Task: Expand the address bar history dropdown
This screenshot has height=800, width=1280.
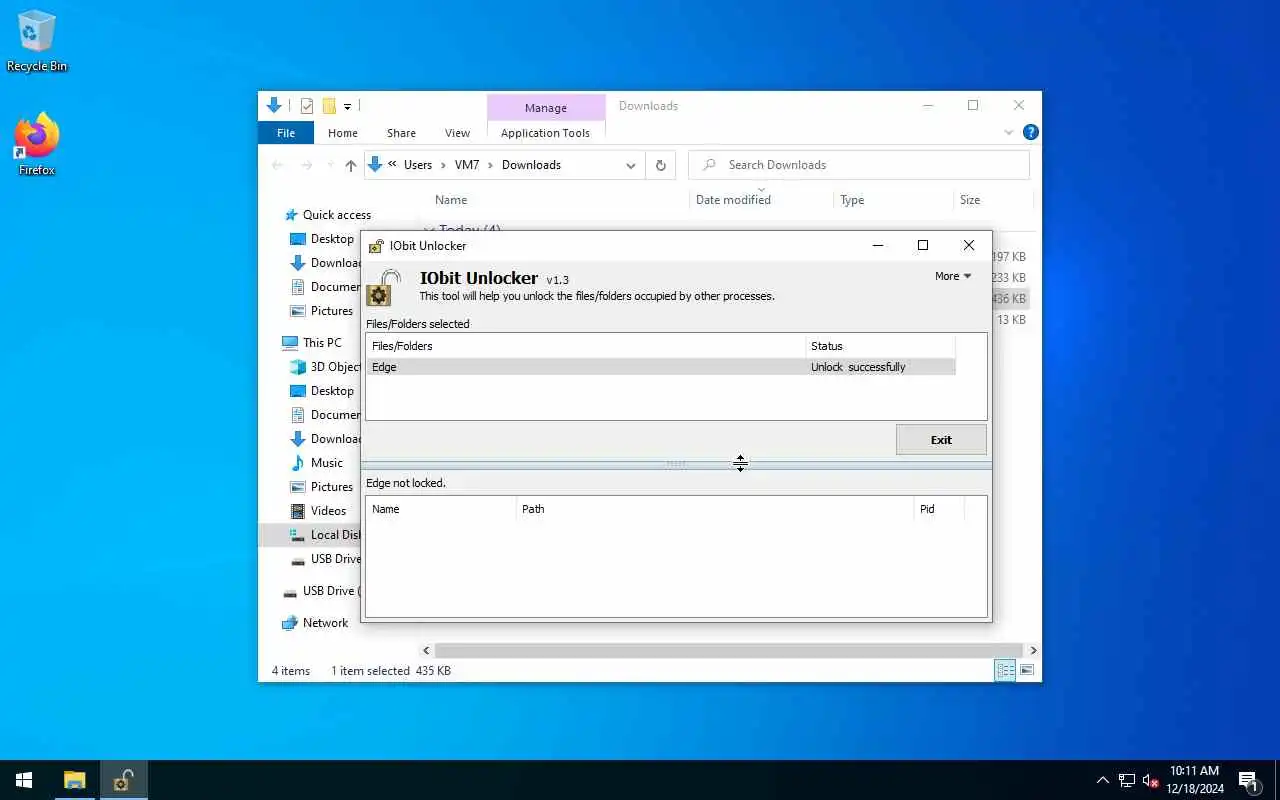Action: (x=631, y=165)
